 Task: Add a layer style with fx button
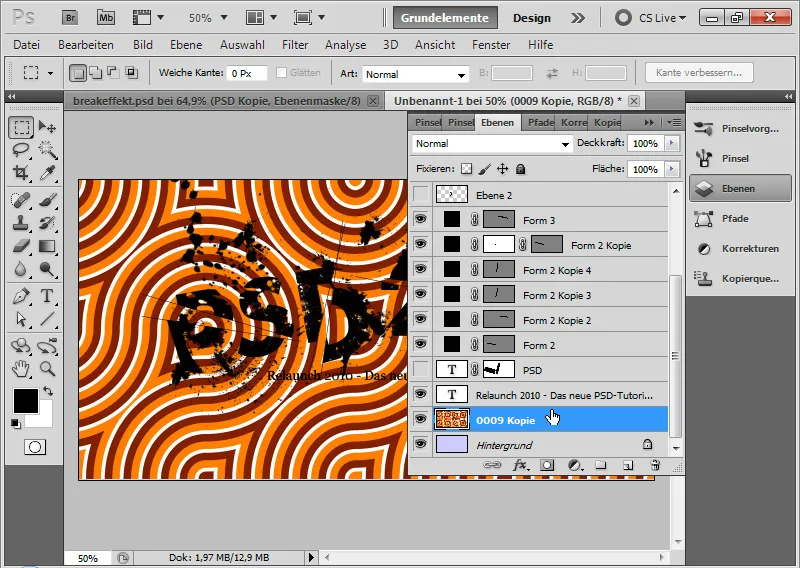pos(520,465)
